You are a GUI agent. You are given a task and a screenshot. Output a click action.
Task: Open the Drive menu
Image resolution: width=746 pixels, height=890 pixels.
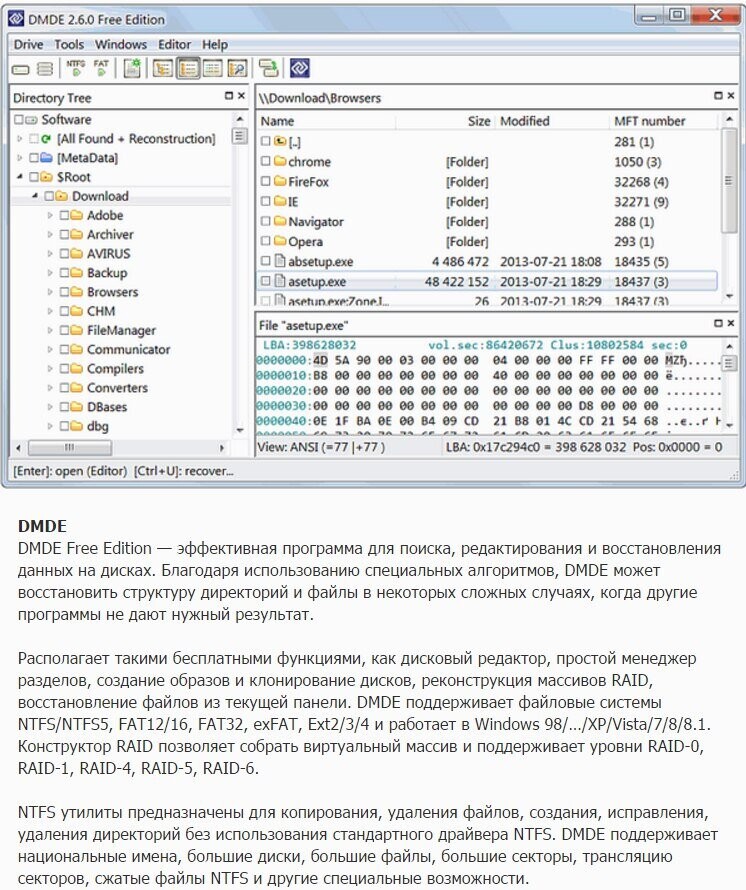(28, 44)
